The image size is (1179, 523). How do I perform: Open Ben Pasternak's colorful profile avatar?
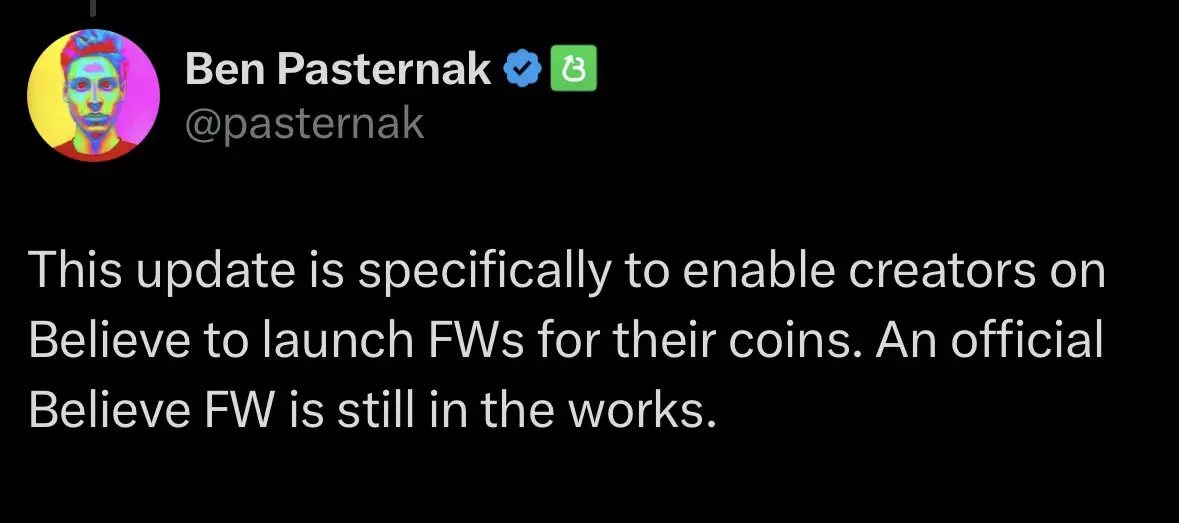[x=93, y=95]
